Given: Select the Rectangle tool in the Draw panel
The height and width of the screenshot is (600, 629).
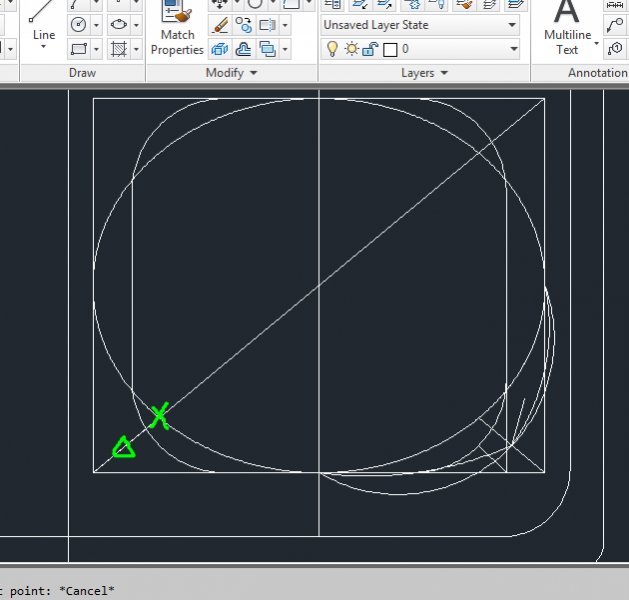Looking at the screenshot, I should pos(79,49).
